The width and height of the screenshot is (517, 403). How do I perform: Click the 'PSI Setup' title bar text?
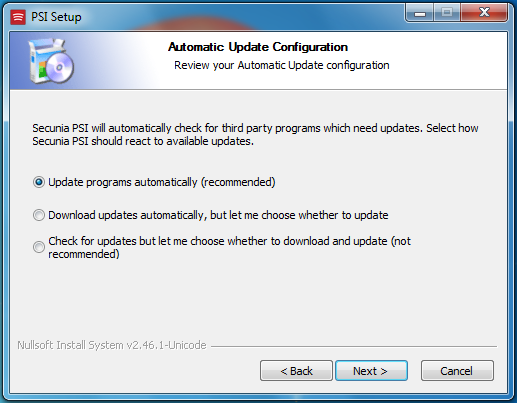click(x=56, y=17)
